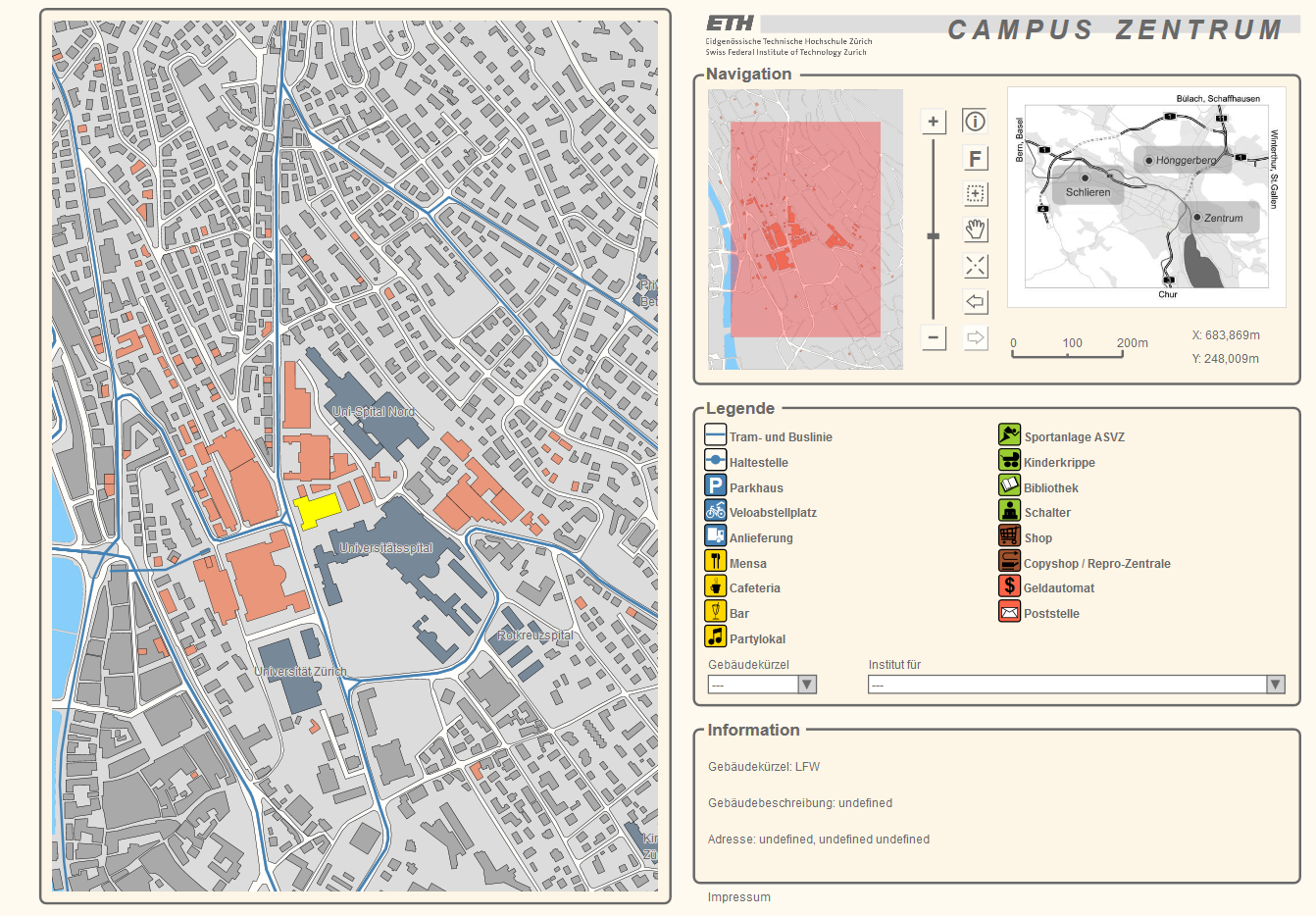The height and width of the screenshot is (916, 1316).
Task: Toggle the Veloabstellplatz bicycle icon
Action: pos(715,511)
